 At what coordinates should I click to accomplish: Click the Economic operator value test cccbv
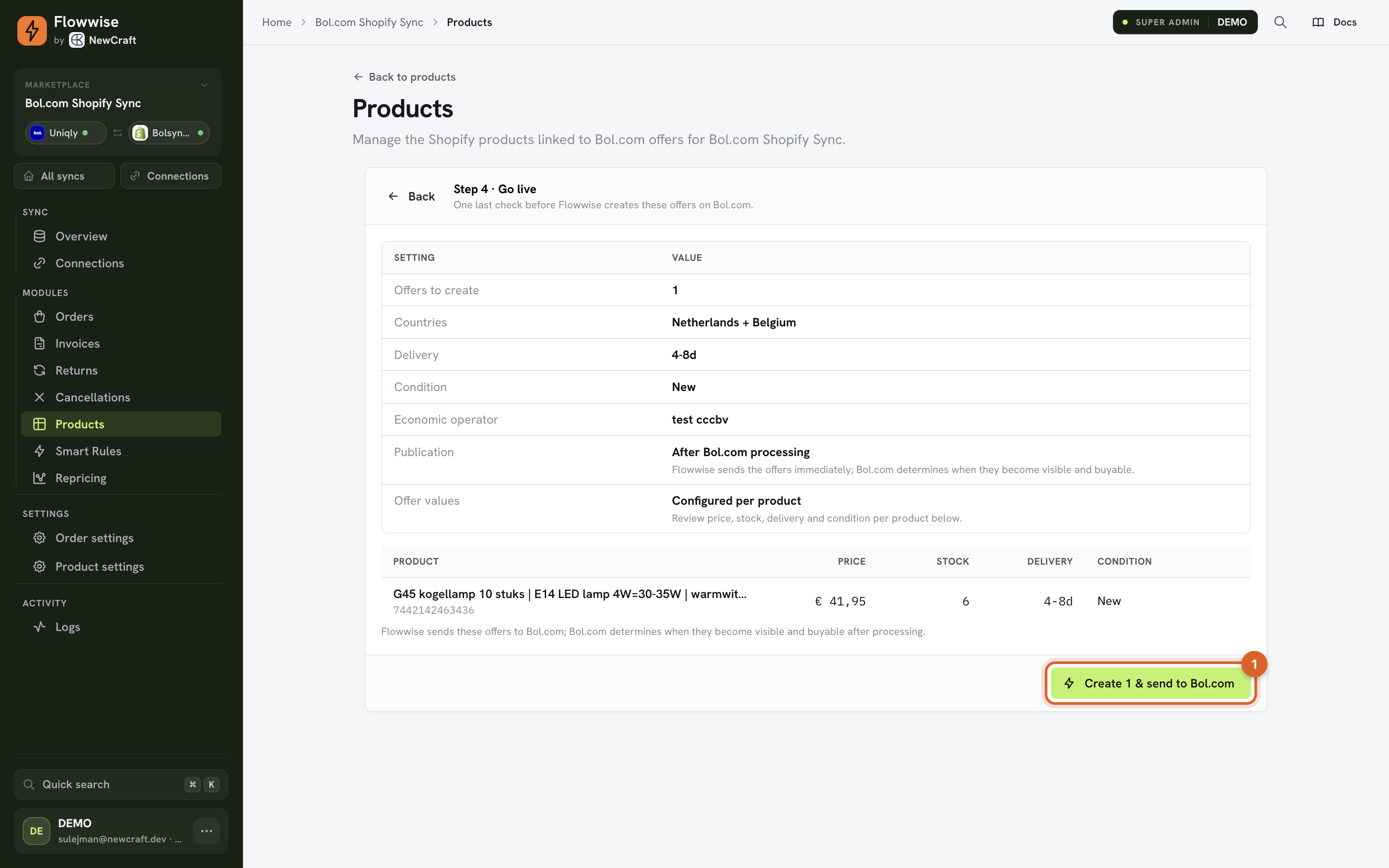[700, 419]
